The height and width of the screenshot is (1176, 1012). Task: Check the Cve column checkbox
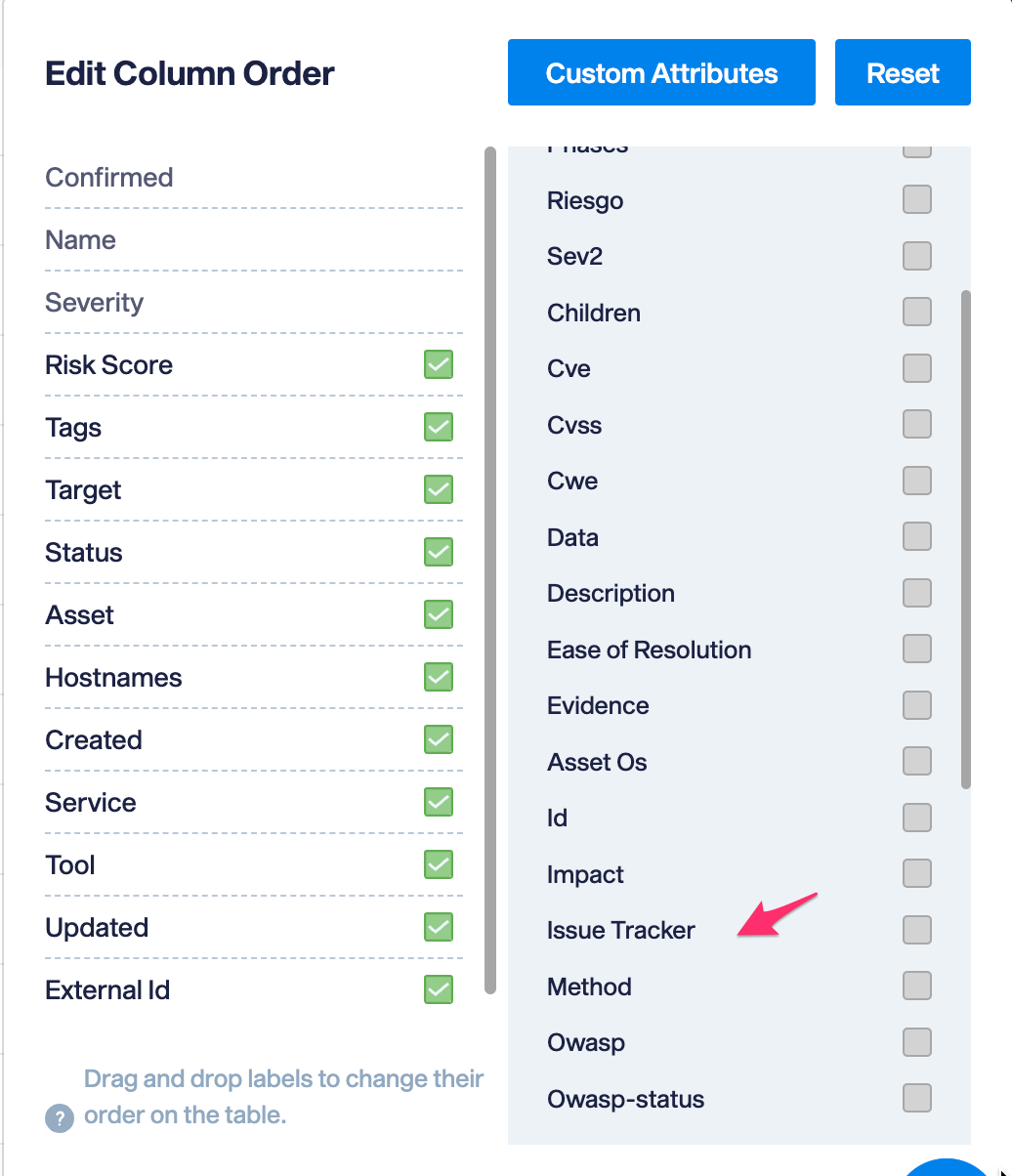click(x=917, y=368)
